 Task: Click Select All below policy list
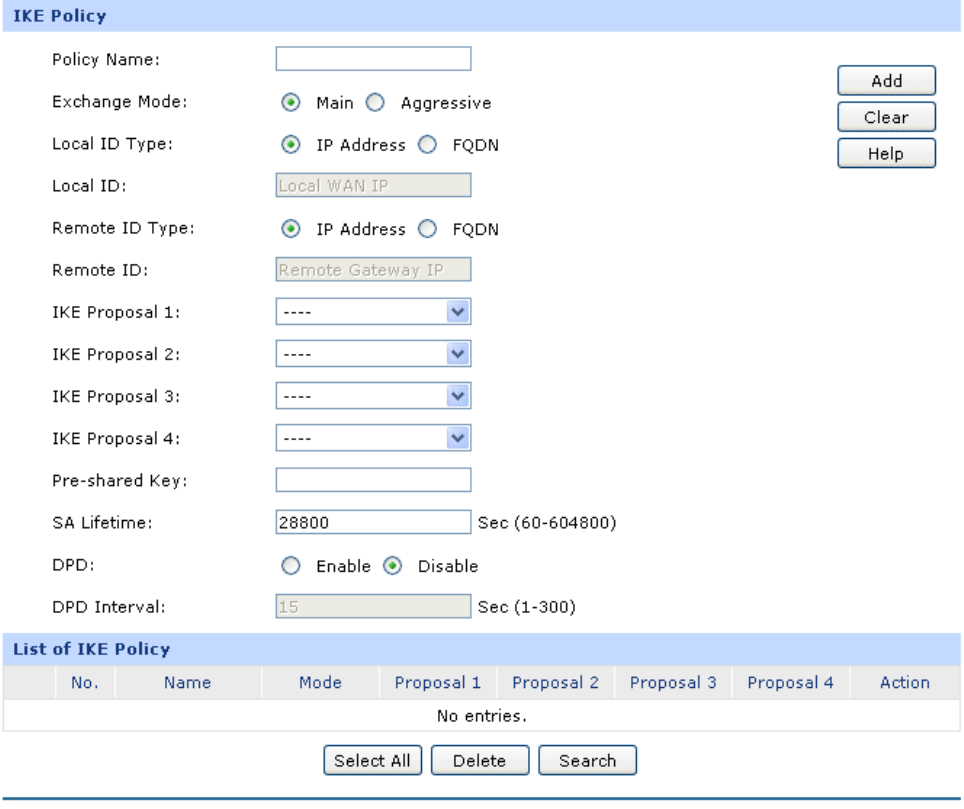[x=373, y=760]
